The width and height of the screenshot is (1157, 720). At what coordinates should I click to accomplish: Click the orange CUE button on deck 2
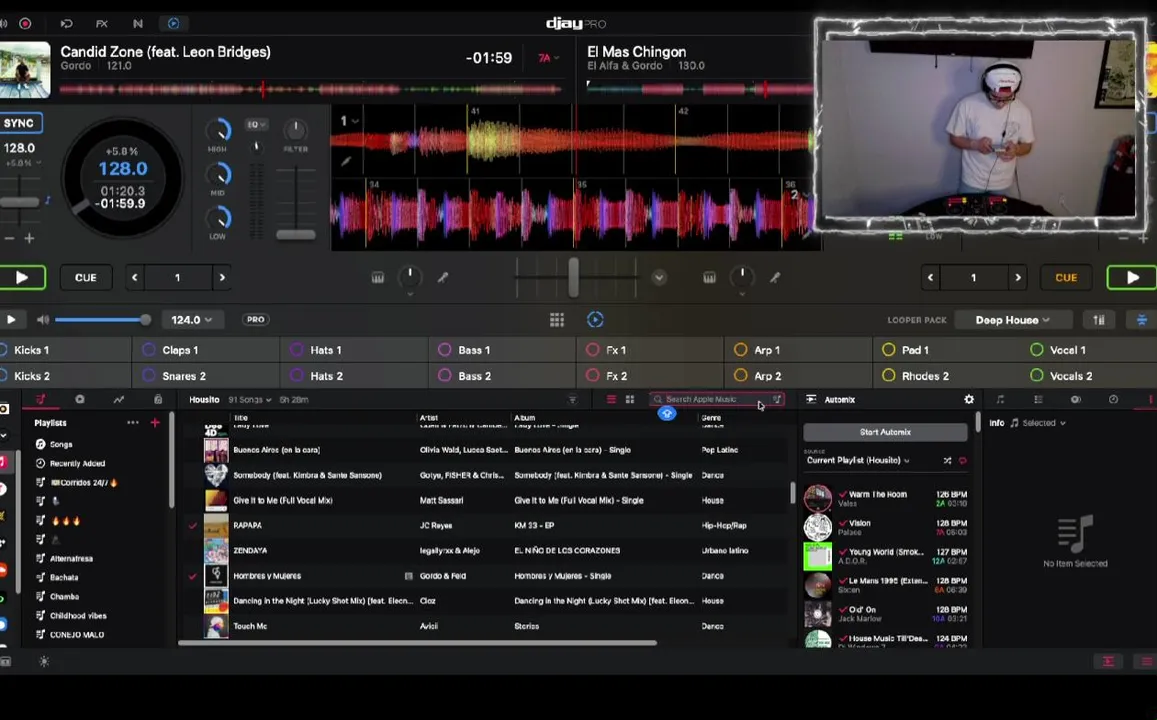[x=1066, y=277]
